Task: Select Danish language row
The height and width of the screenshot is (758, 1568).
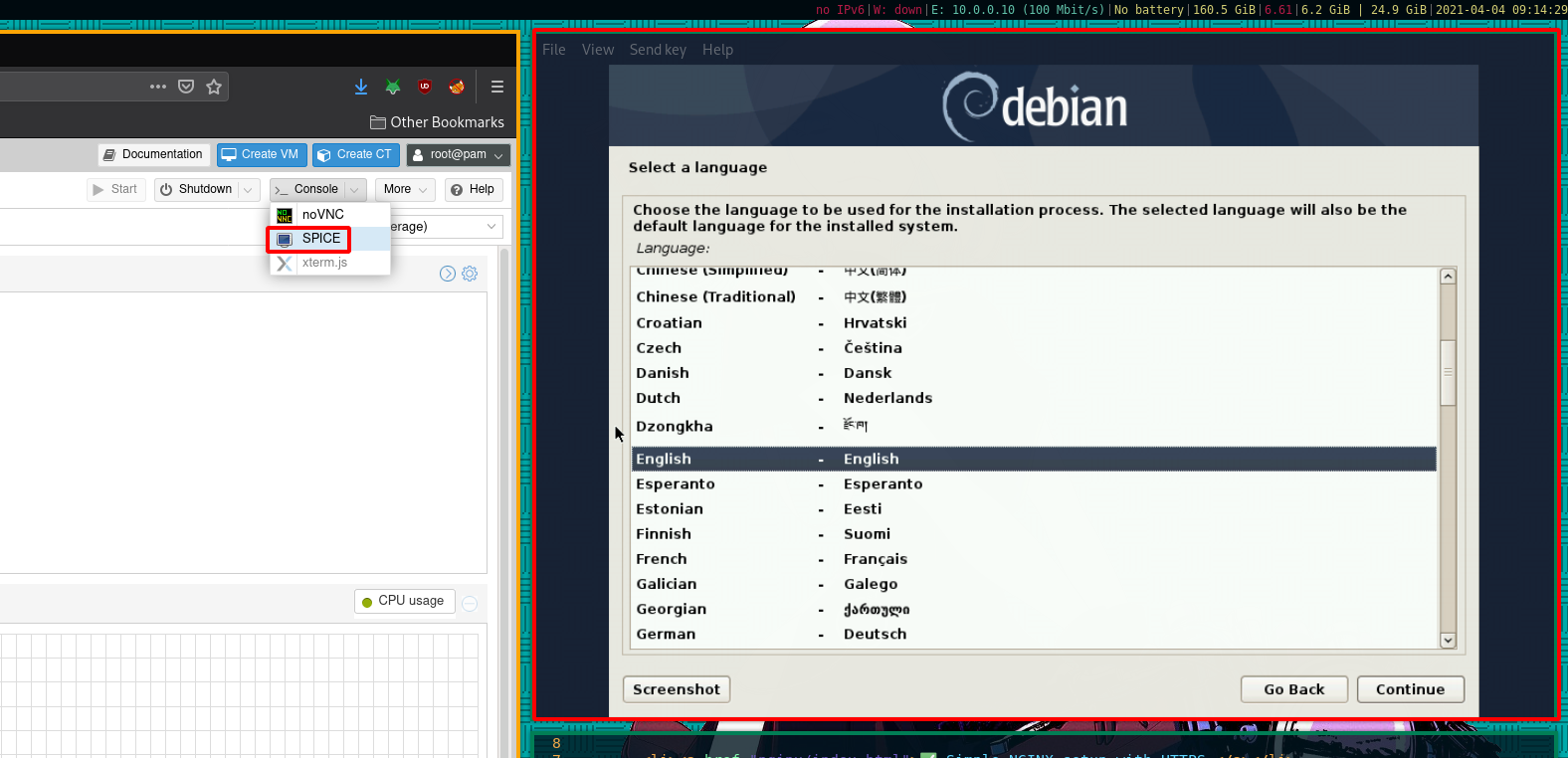Action: point(1034,373)
